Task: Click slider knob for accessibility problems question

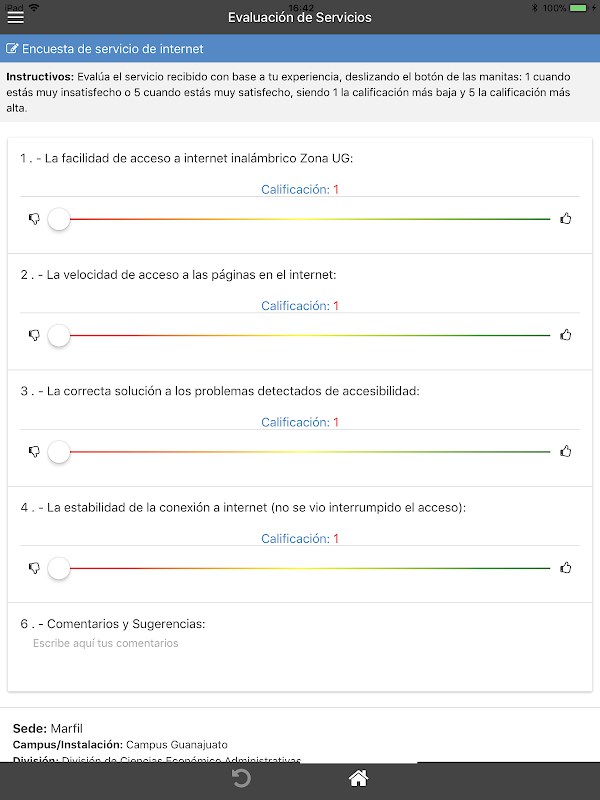Action: 59,452
